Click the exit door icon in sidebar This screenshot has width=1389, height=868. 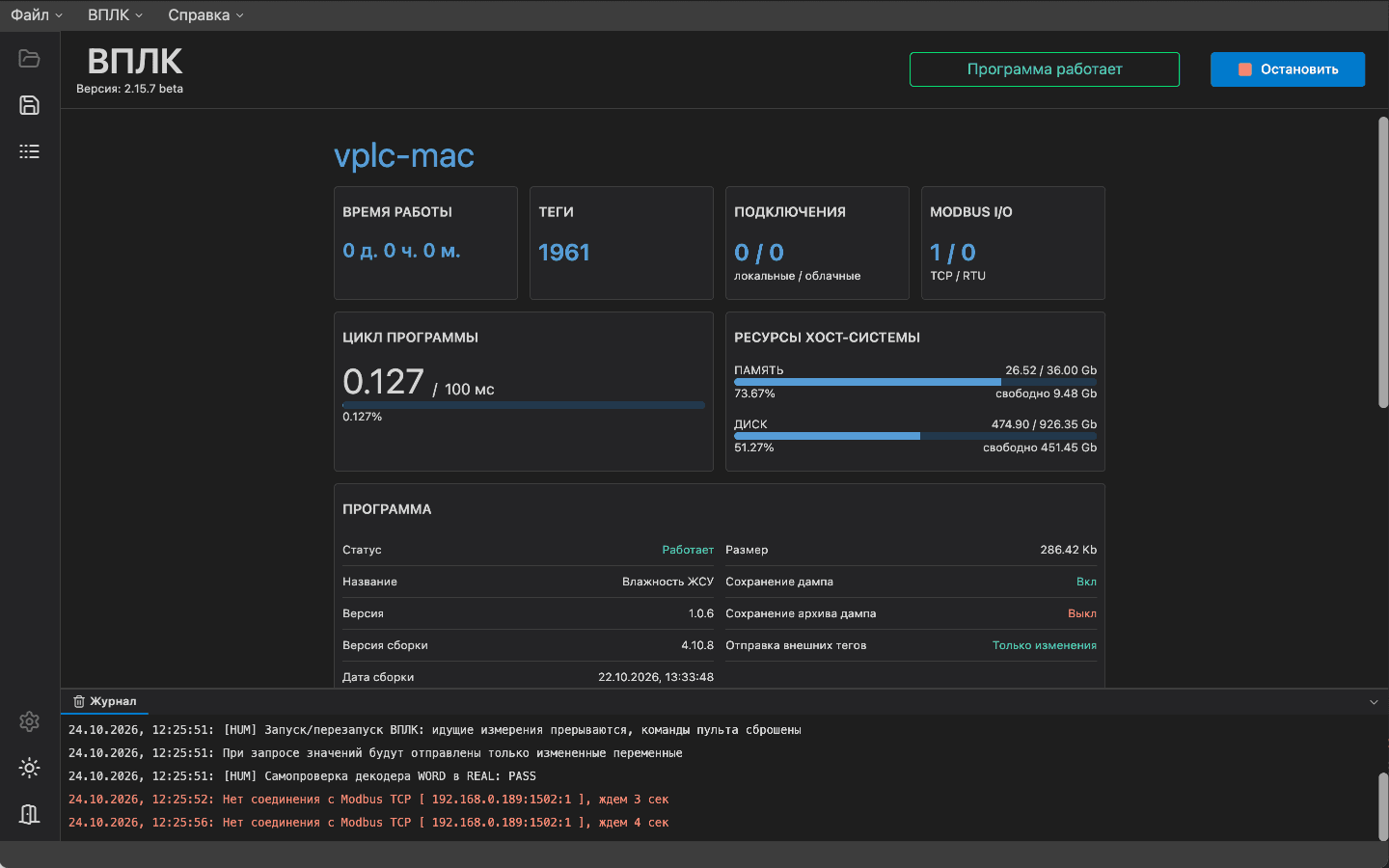coord(29,814)
